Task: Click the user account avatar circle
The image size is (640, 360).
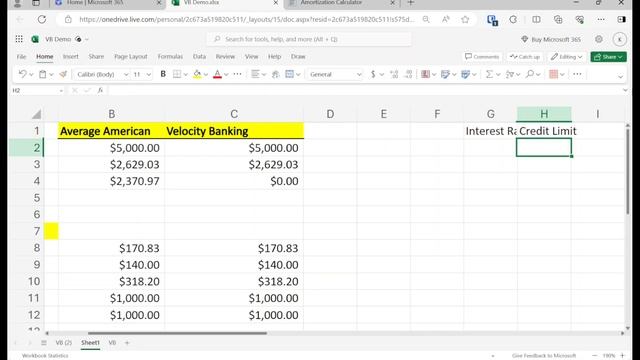Action: (620, 39)
